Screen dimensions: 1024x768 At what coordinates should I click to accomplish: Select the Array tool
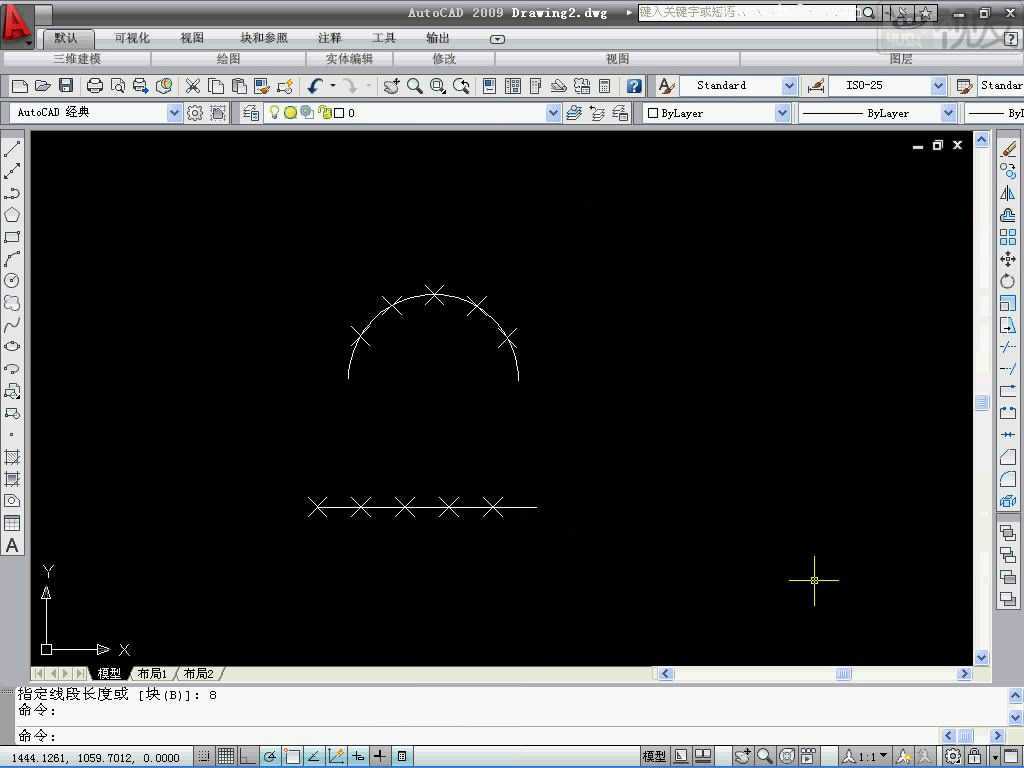pos(1008,237)
